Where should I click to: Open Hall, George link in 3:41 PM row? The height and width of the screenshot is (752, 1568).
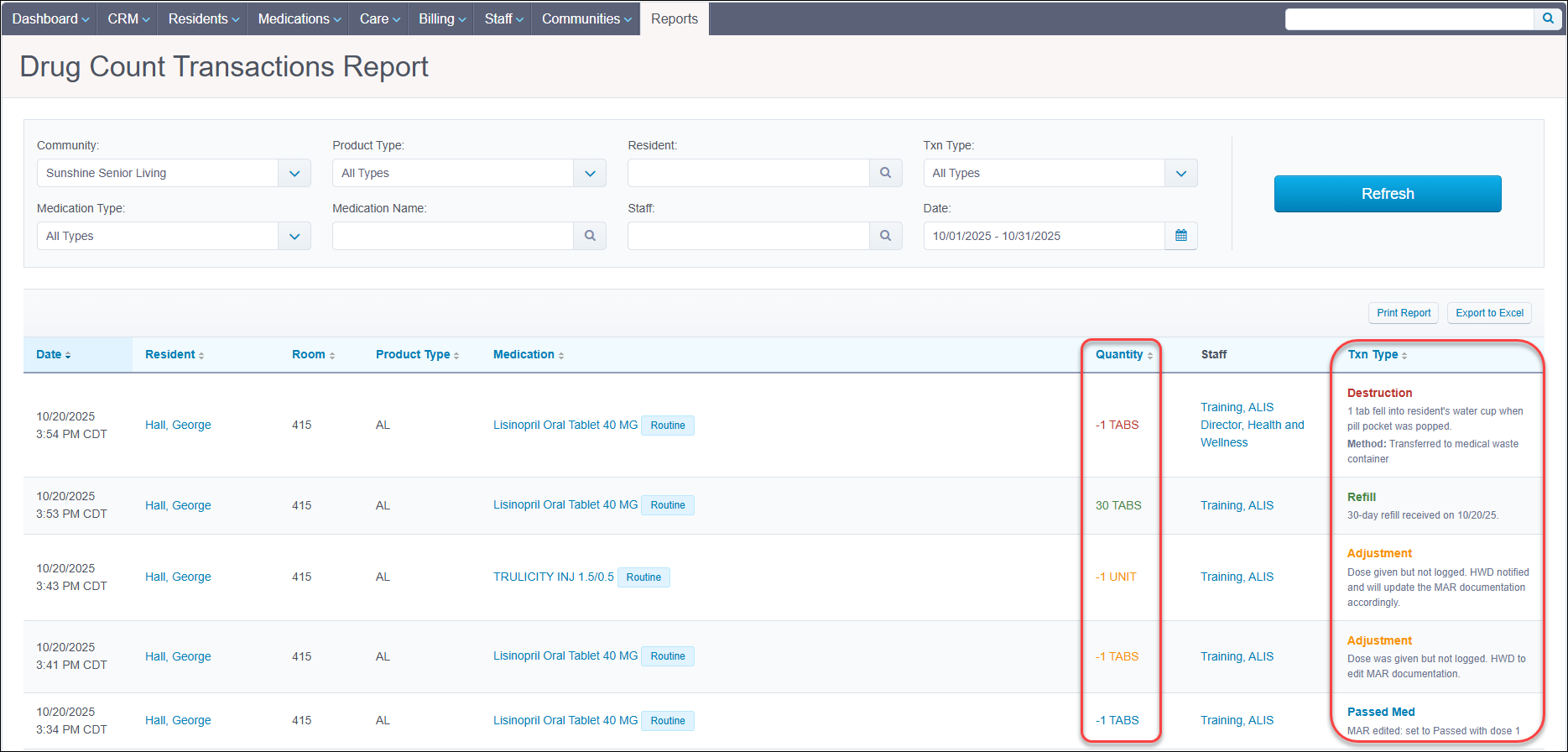178,656
